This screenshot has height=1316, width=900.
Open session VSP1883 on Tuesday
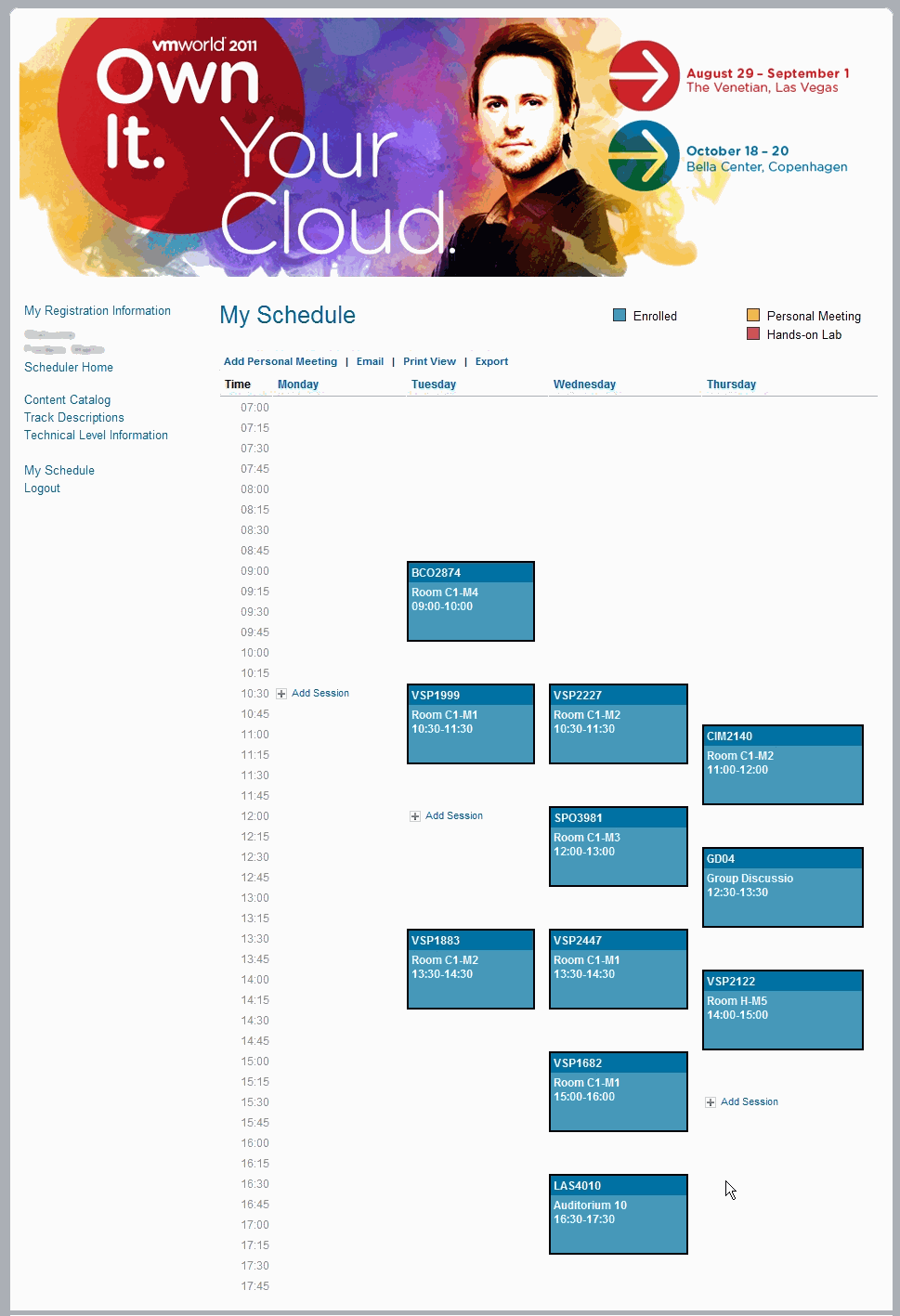[x=471, y=969]
